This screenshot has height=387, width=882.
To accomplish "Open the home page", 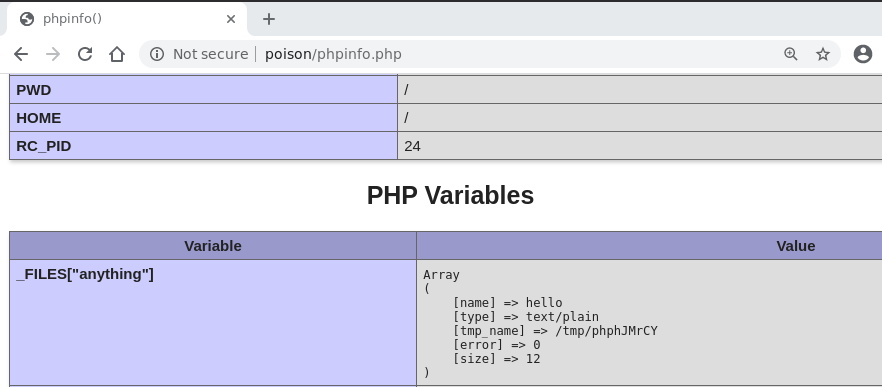I will 117,54.
